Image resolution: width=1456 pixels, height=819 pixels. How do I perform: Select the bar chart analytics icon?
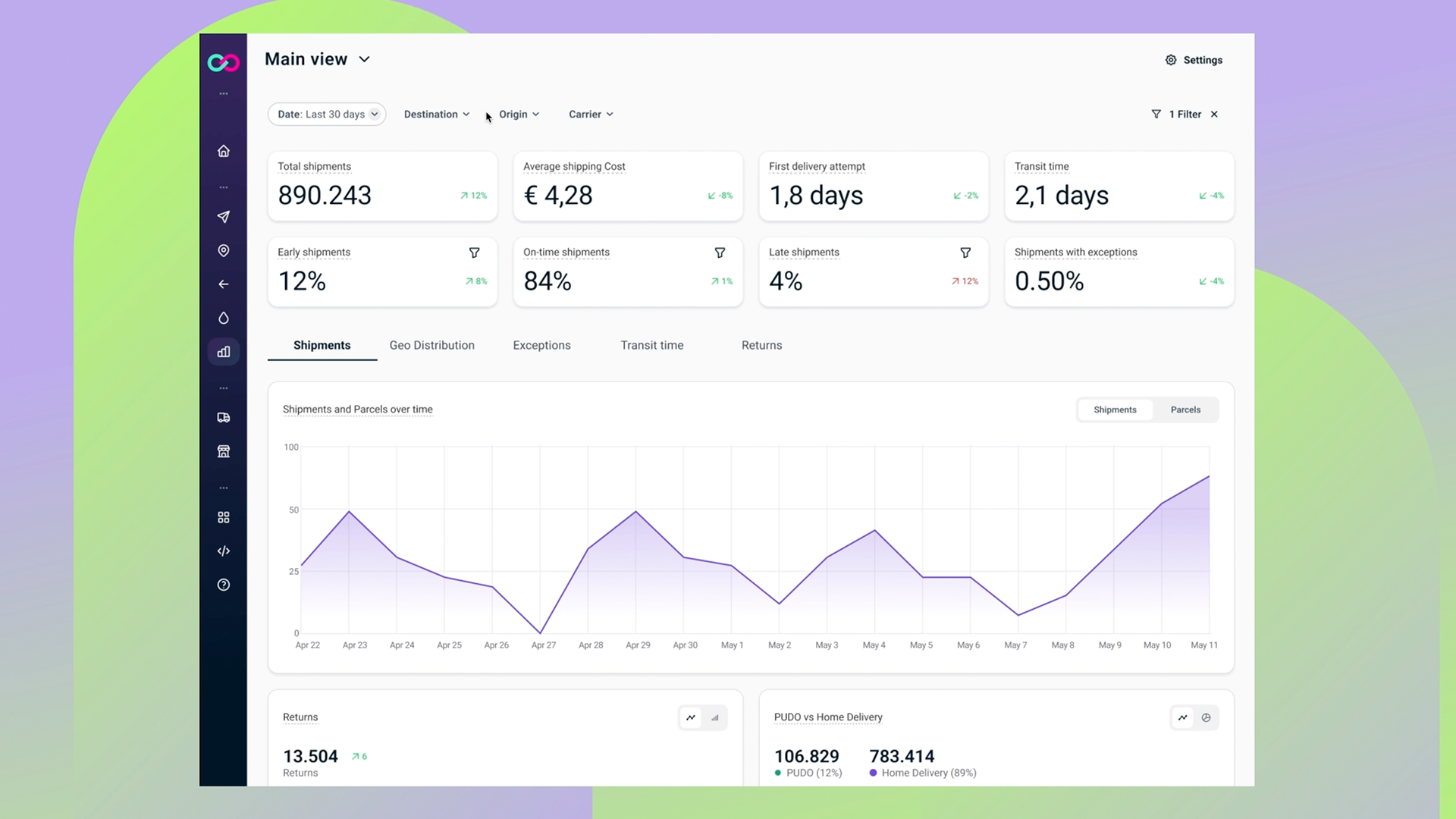(223, 352)
